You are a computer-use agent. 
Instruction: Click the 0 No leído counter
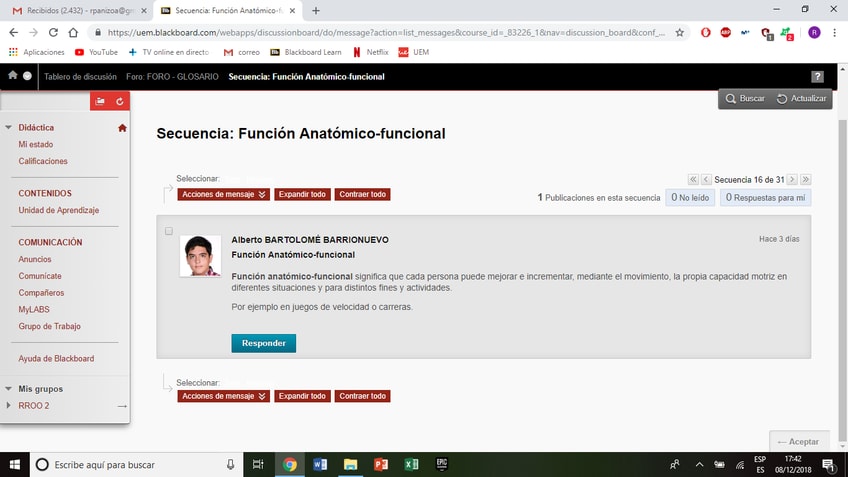pyautogui.click(x=690, y=197)
